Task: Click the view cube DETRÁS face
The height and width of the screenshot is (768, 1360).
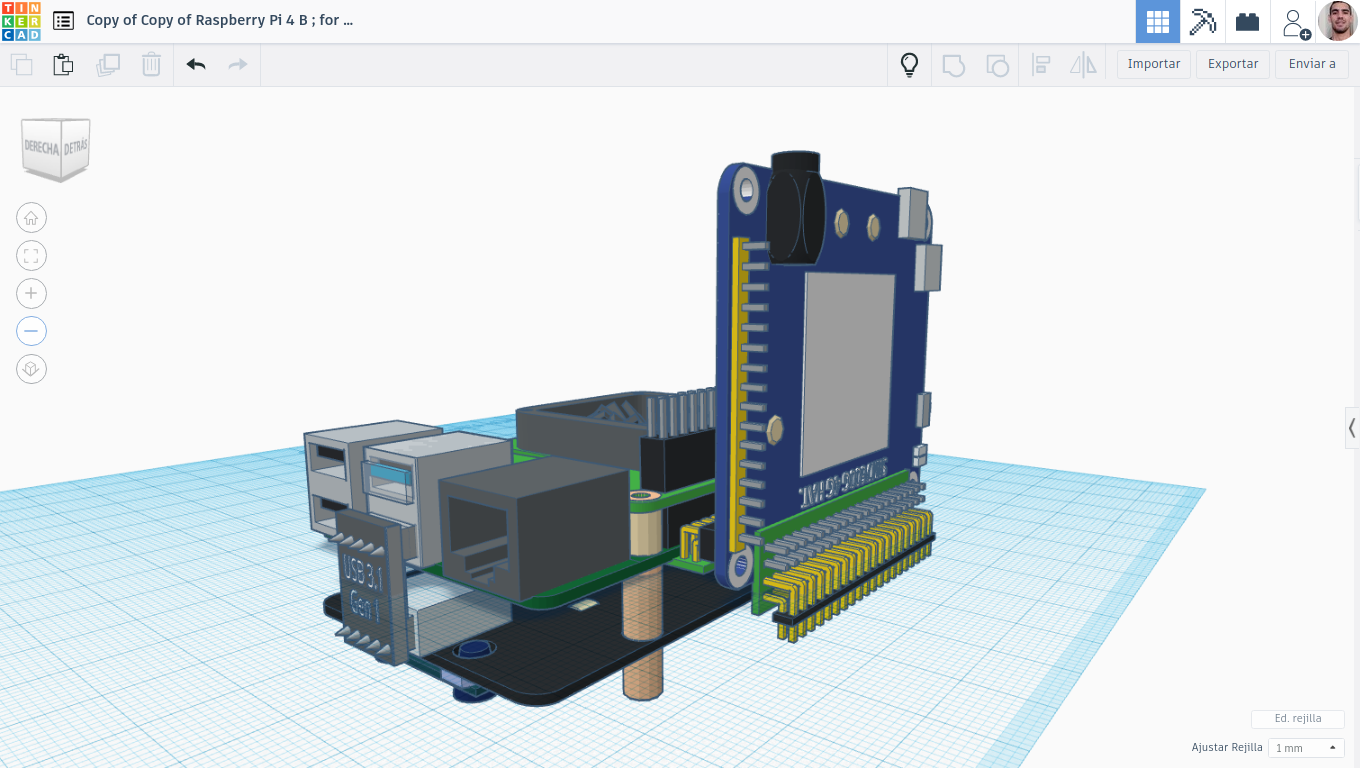Action: 76,147
